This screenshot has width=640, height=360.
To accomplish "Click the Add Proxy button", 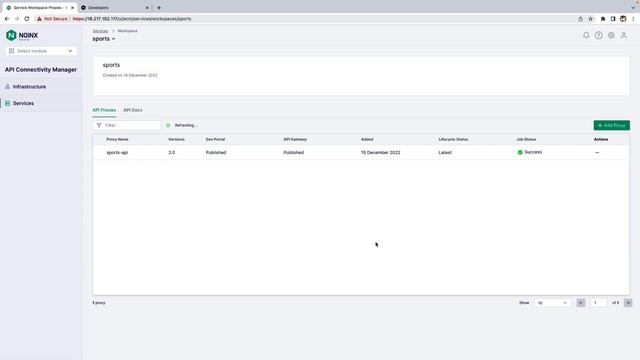I will pos(611,125).
